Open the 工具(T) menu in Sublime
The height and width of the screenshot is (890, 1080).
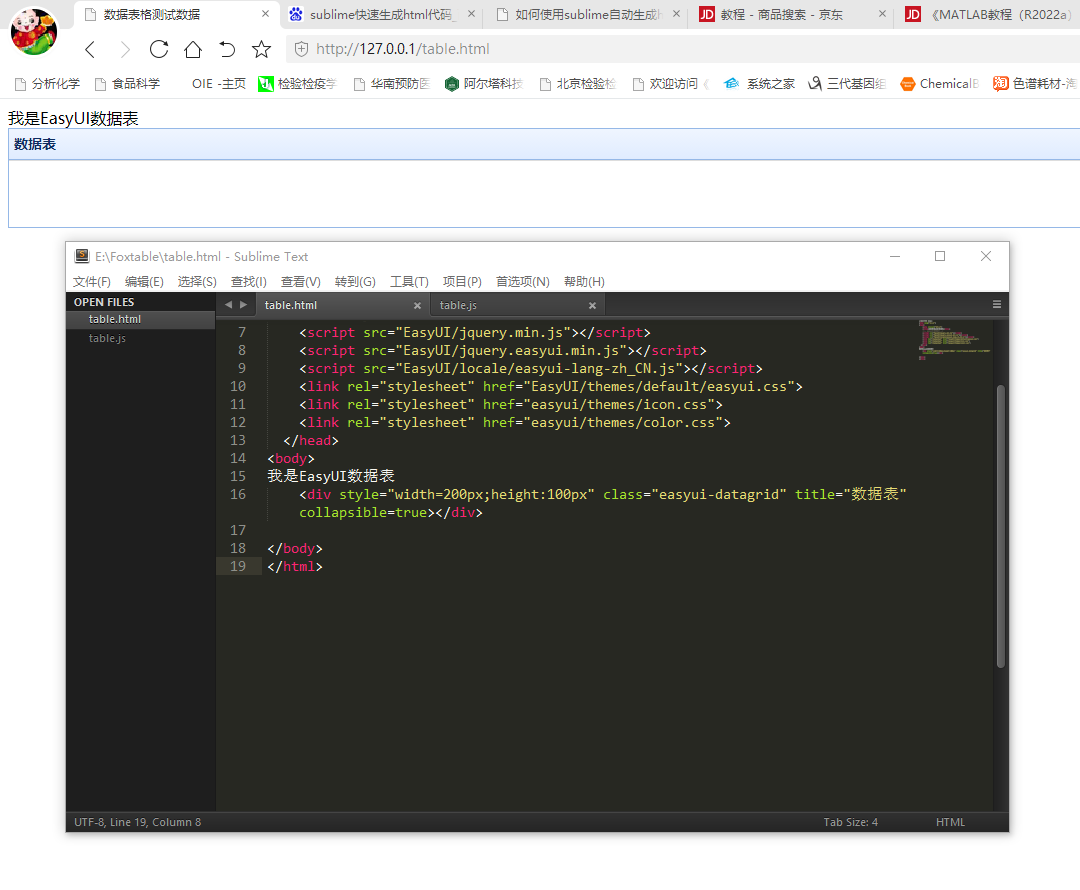pos(409,282)
